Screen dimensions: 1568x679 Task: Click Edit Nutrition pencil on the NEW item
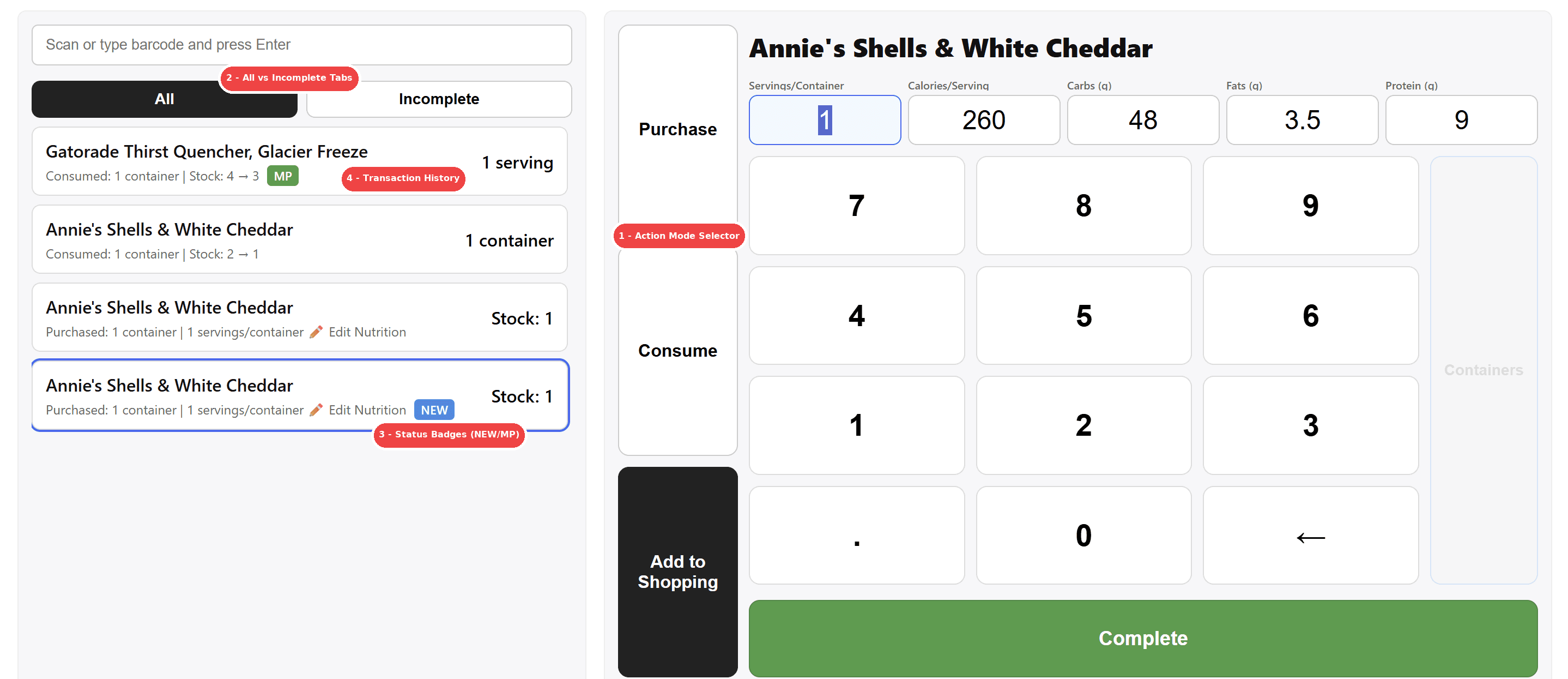(x=316, y=410)
